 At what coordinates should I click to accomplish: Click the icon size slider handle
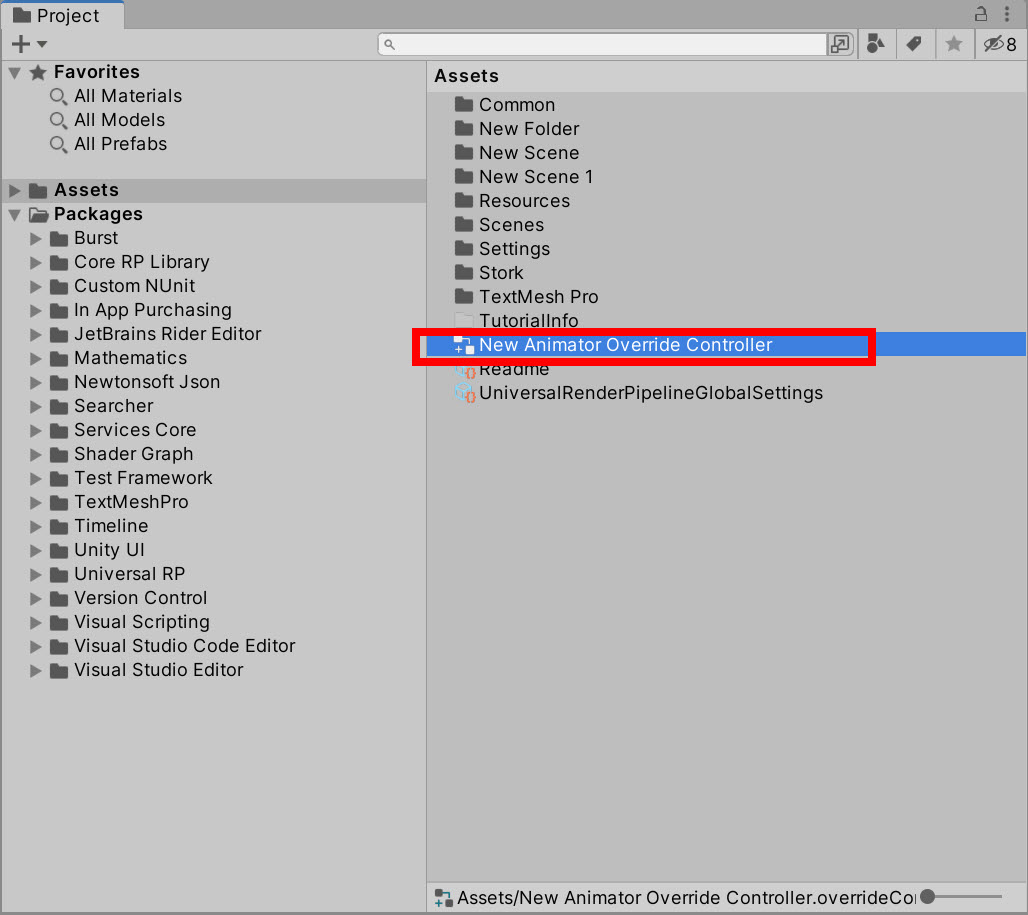click(928, 896)
